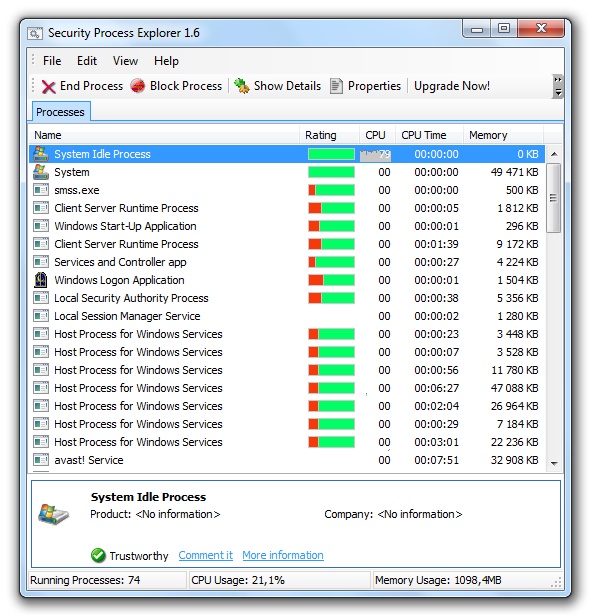This screenshot has width=593, height=615.
Task: Select the smss.exe row
Action: pyautogui.click(x=287, y=190)
